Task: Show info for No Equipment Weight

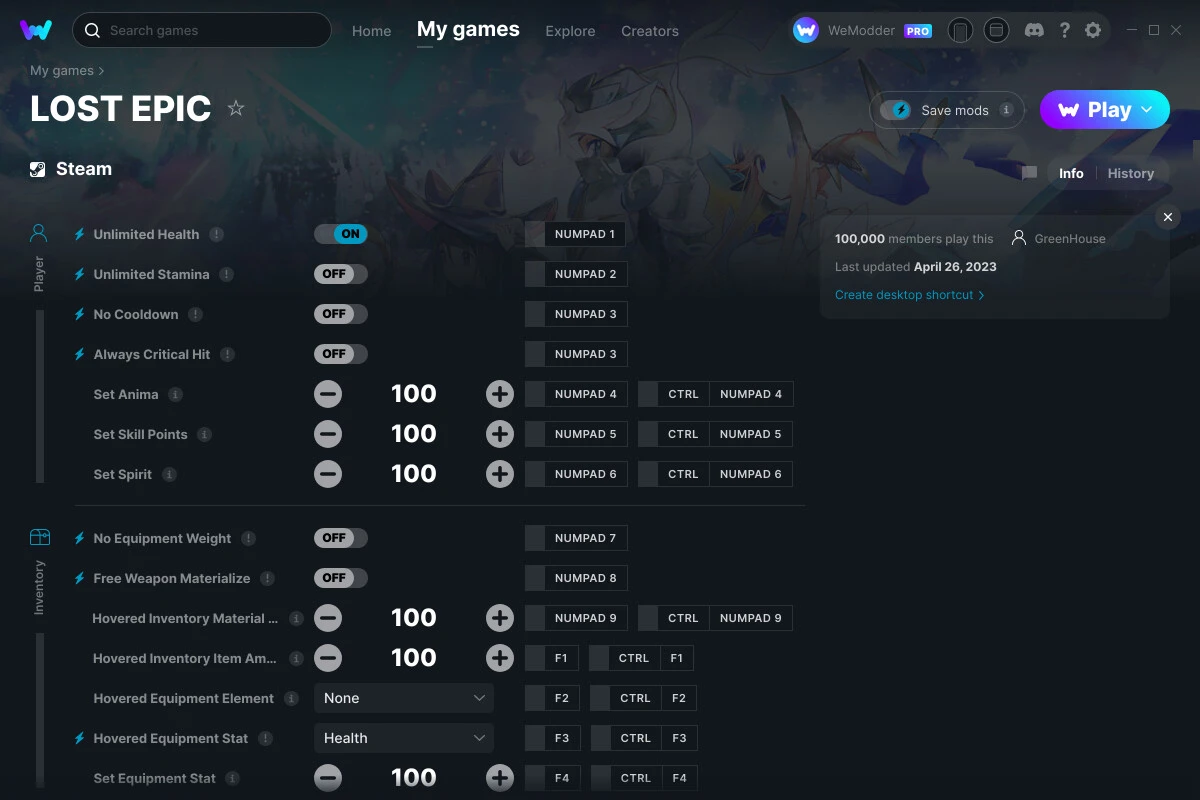Action: pyautogui.click(x=248, y=538)
